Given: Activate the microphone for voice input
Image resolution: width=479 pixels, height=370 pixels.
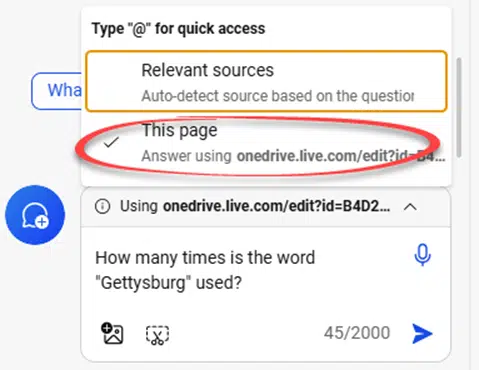Looking at the screenshot, I should [422, 255].
